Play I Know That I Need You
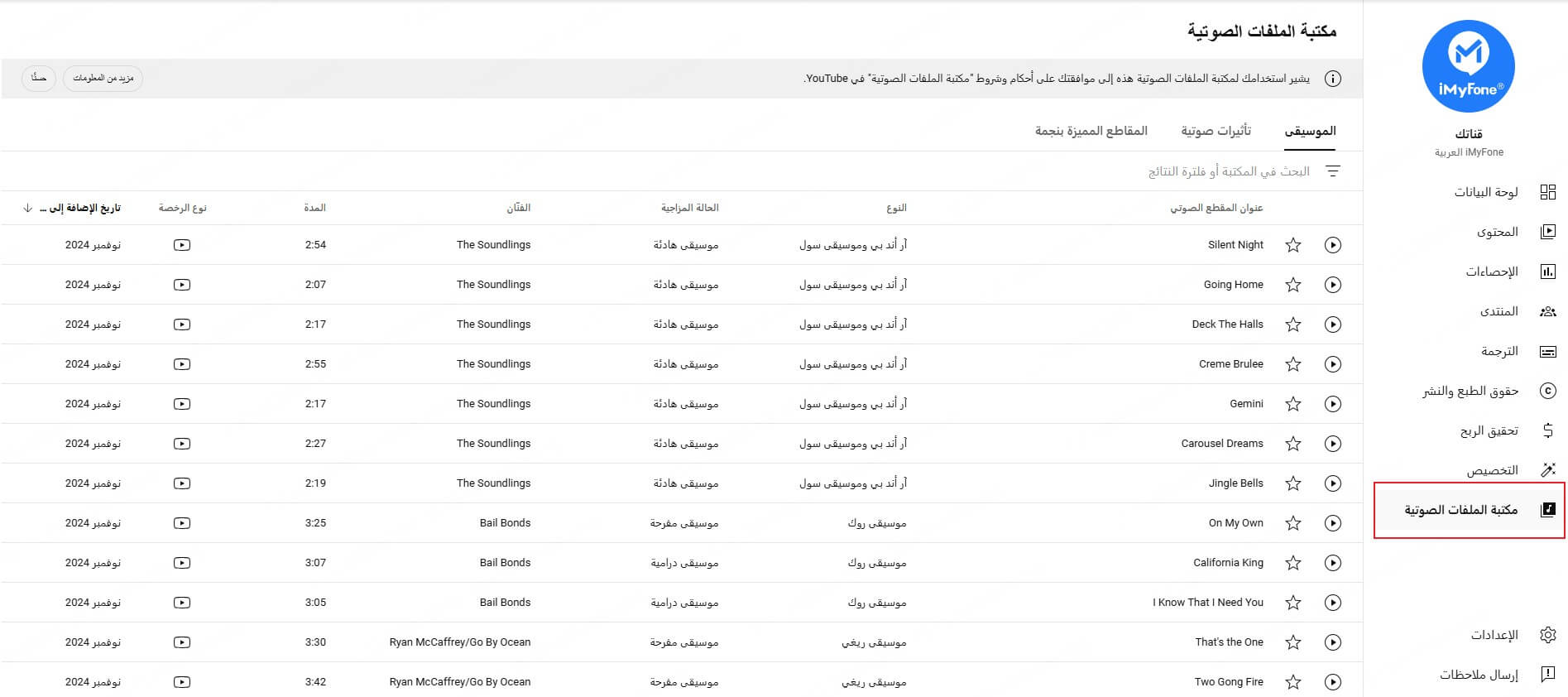Screen dimensions: 1568x697 pyautogui.click(x=1332, y=603)
